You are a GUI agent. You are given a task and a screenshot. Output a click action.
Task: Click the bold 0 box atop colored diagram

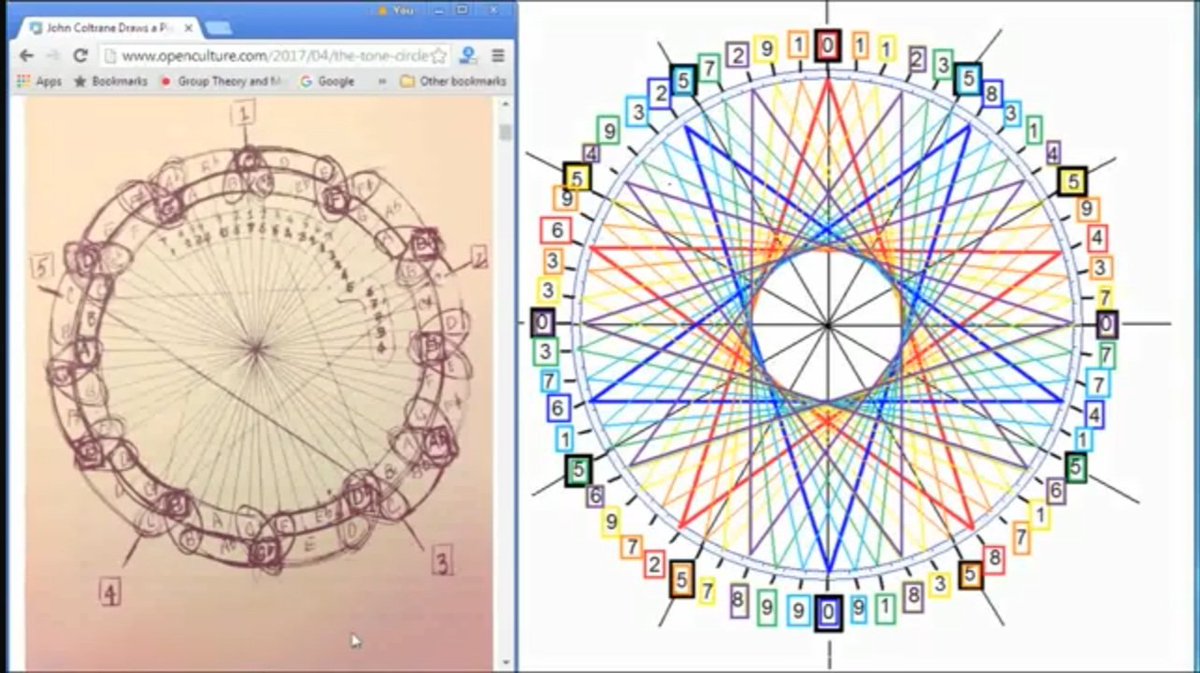[x=827, y=45]
